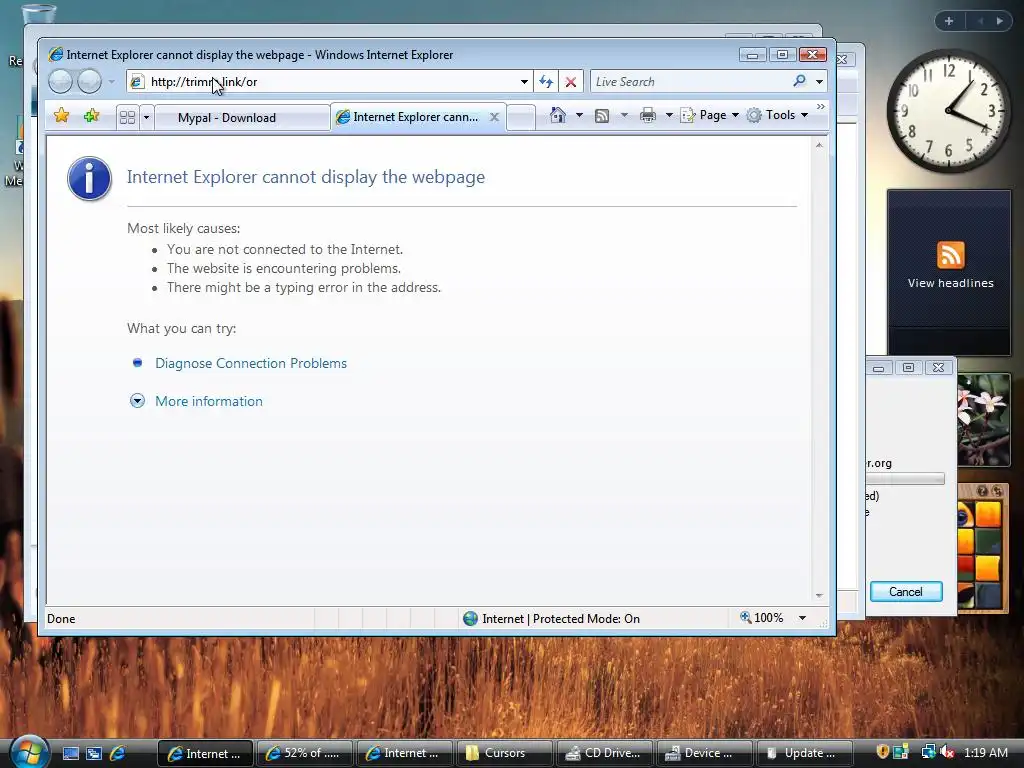Click the Add to Favorites icon

(x=91, y=116)
